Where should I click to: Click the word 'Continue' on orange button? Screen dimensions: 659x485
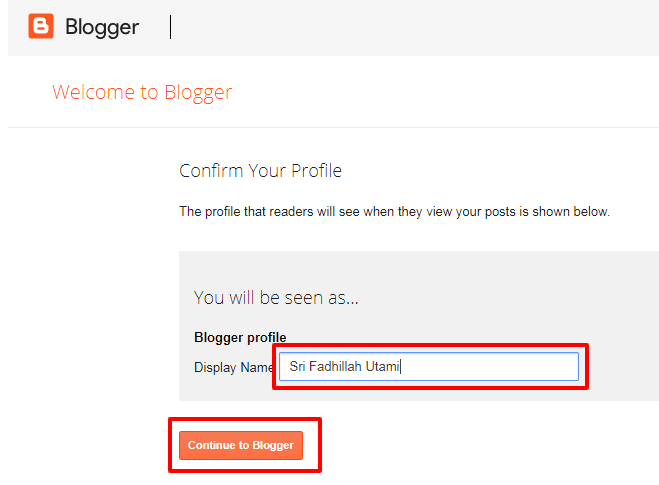coord(211,446)
